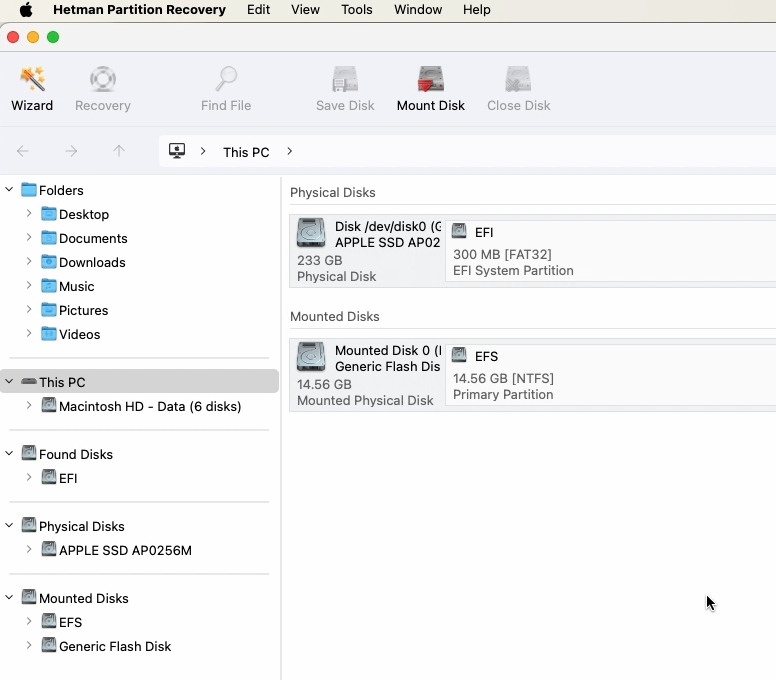Select the Disk /dev/disk0 physical disk tile
The height and width of the screenshot is (680, 776).
click(368, 251)
